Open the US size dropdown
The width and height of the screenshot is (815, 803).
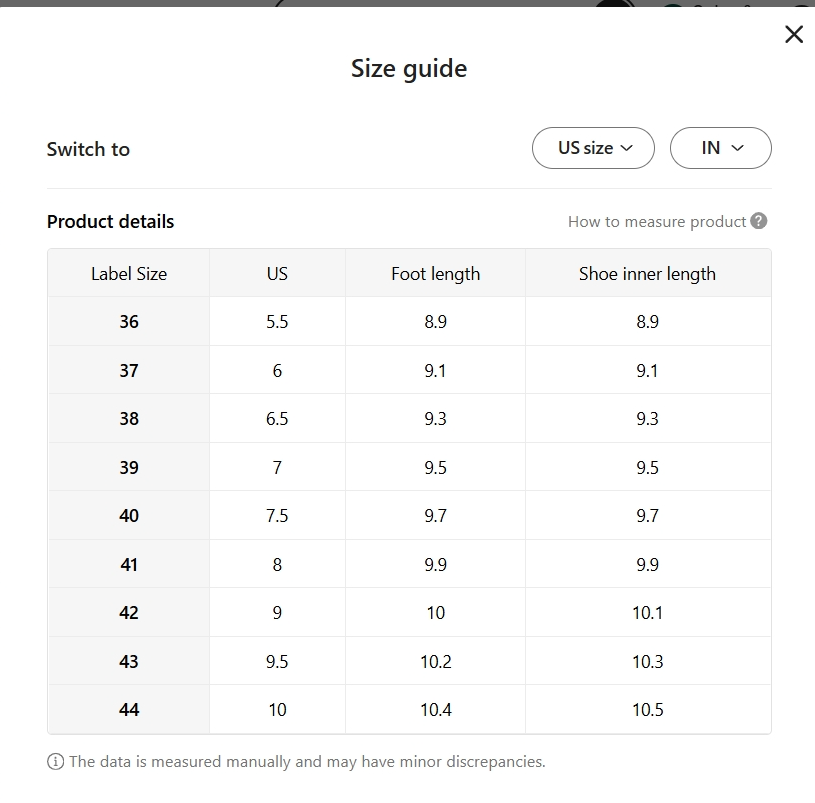point(594,148)
